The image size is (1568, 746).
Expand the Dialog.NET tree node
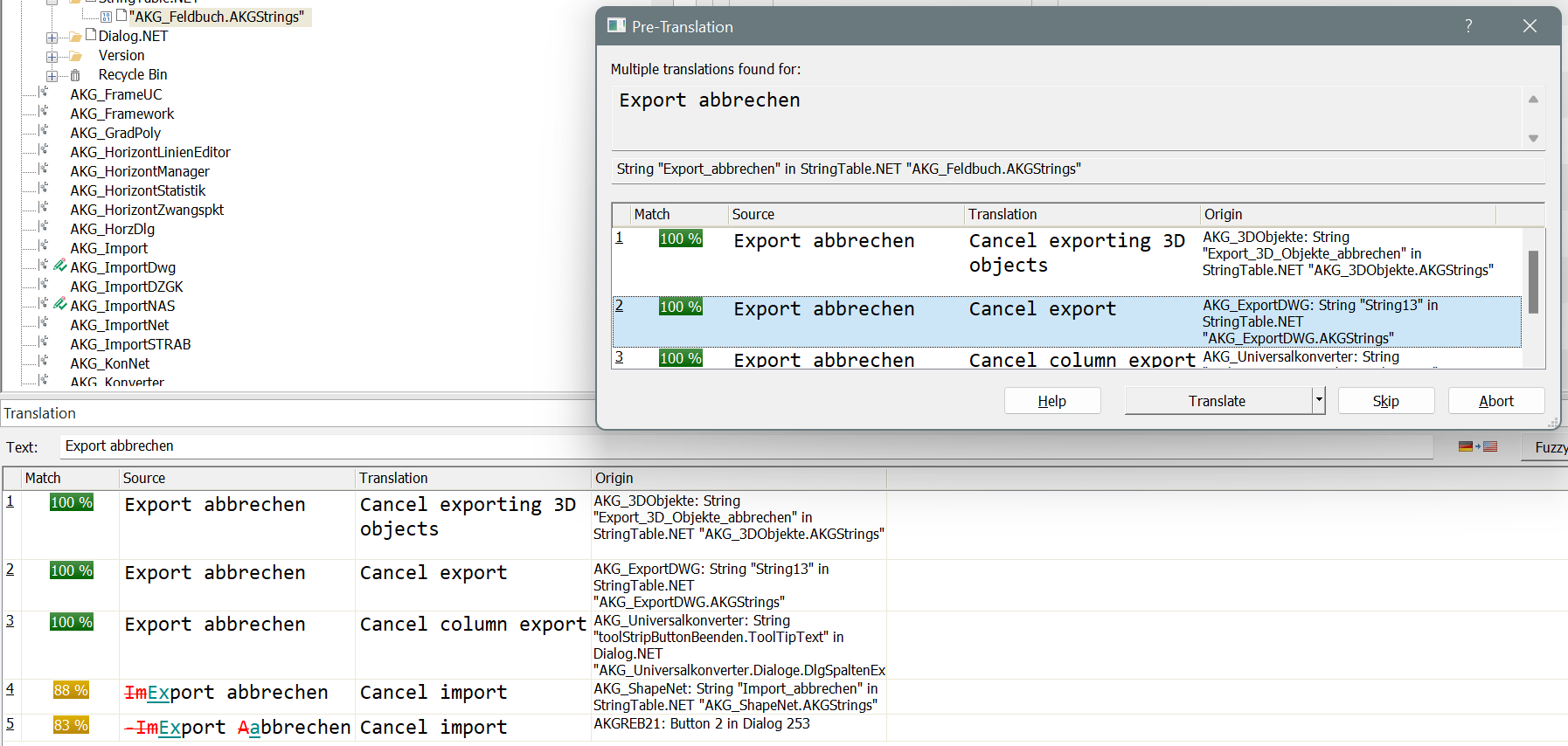(x=52, y=38)
